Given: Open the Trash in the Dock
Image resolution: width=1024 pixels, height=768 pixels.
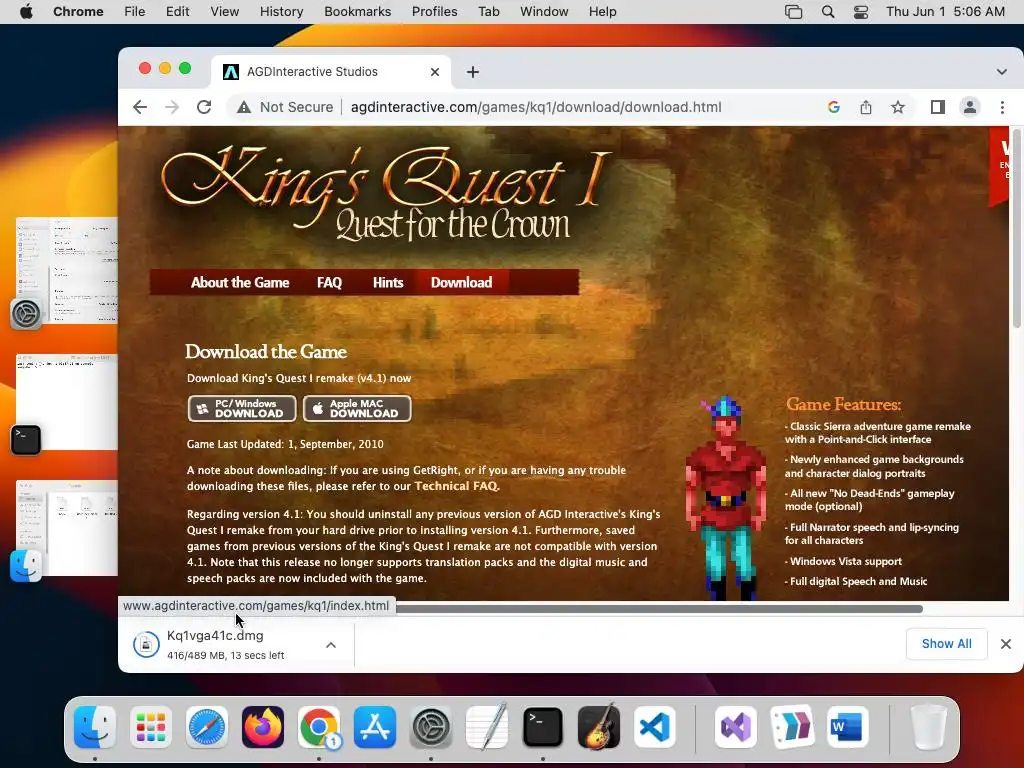Looking at the screenshot, I should click(929, 727).
